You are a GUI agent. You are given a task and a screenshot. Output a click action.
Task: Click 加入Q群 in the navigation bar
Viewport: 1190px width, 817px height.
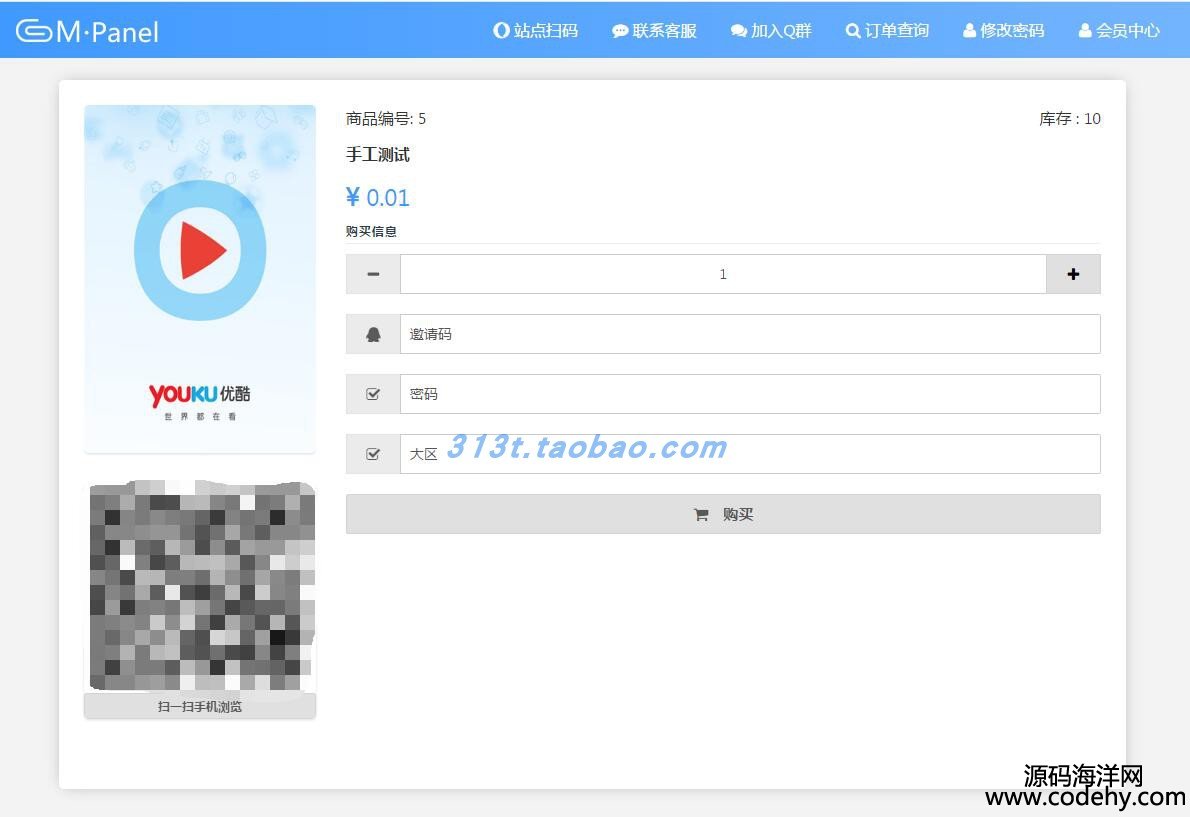point(771,31)
